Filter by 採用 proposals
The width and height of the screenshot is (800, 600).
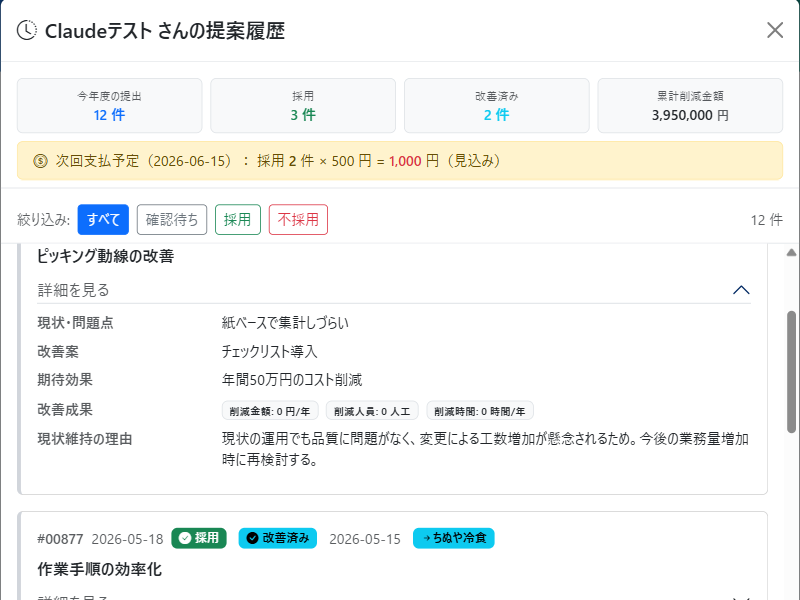click(x=238, y=219)
